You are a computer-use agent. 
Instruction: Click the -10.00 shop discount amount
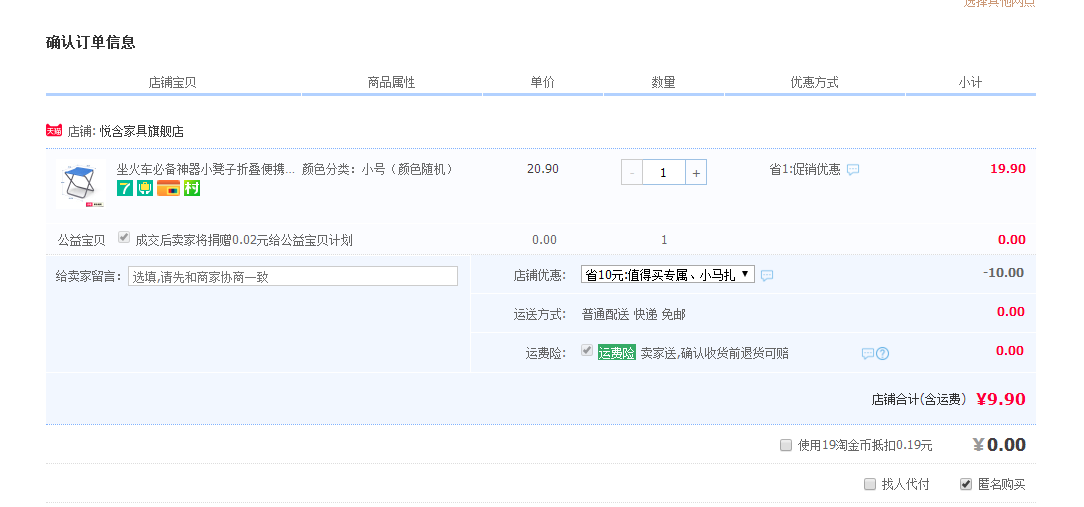click(x=1003, y=273)
